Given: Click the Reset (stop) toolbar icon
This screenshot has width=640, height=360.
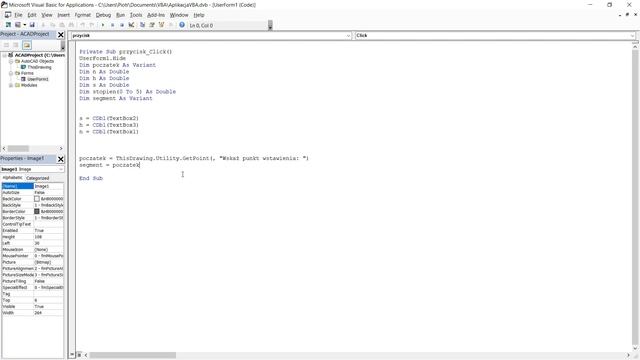Looking at the screenshot, I should click(122, 25).
